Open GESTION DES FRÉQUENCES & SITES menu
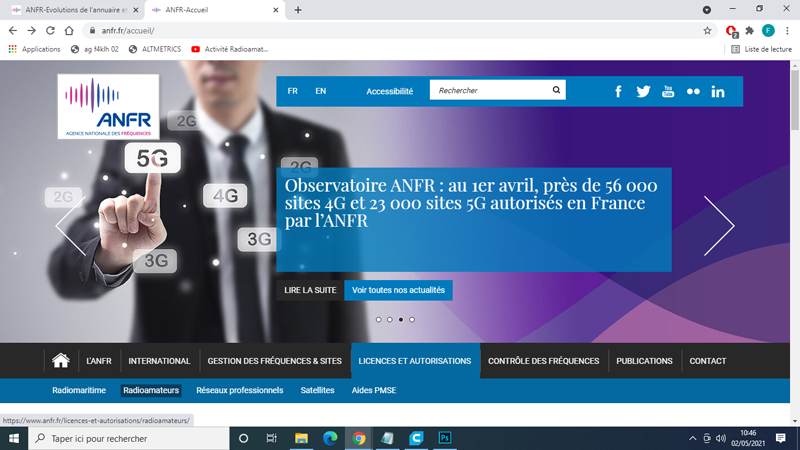 [x=274, y=361]
